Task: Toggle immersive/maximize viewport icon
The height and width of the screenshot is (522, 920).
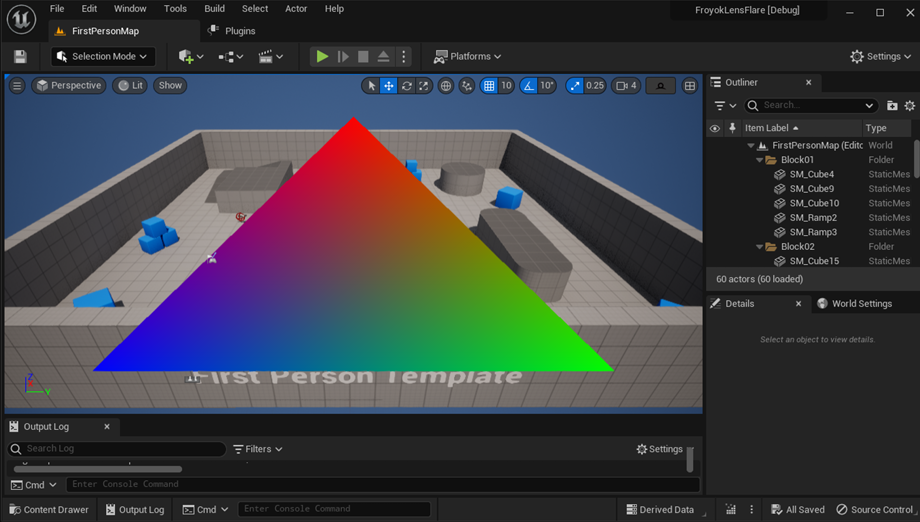Action: pos(660,86)
